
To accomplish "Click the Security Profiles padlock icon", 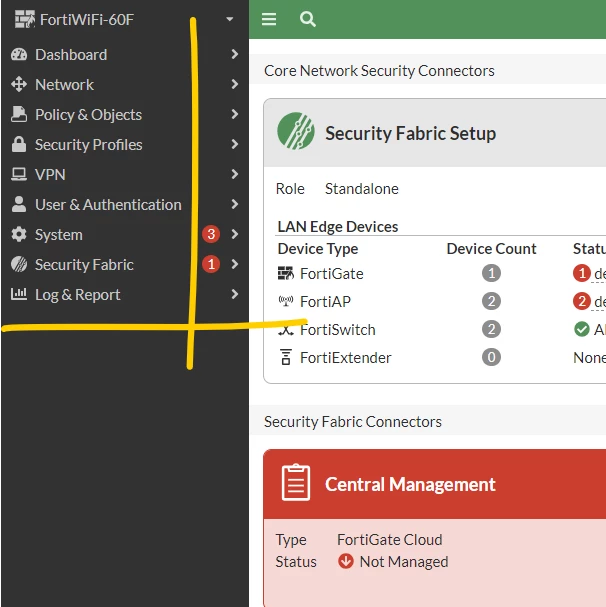I will [19, 144].
